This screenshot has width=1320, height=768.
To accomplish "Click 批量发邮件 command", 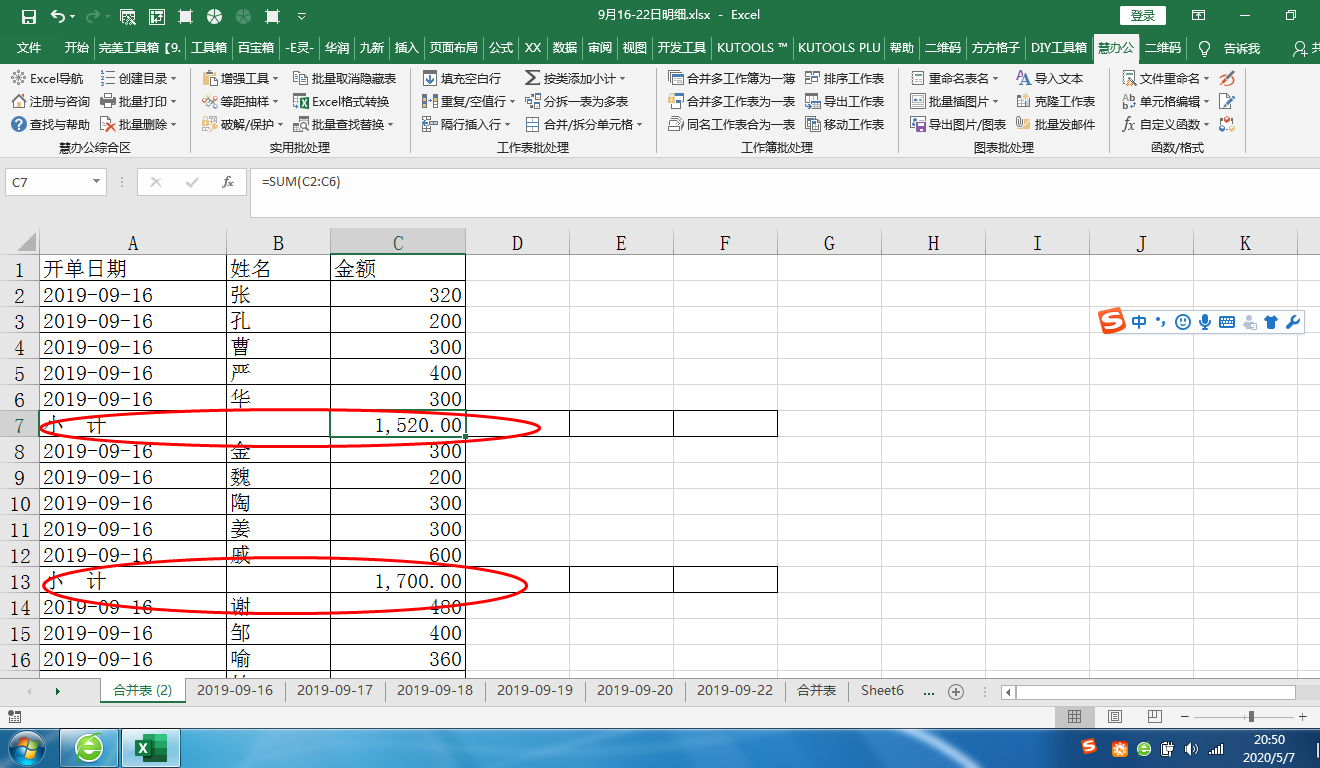I will click(x=1055, y=124).
